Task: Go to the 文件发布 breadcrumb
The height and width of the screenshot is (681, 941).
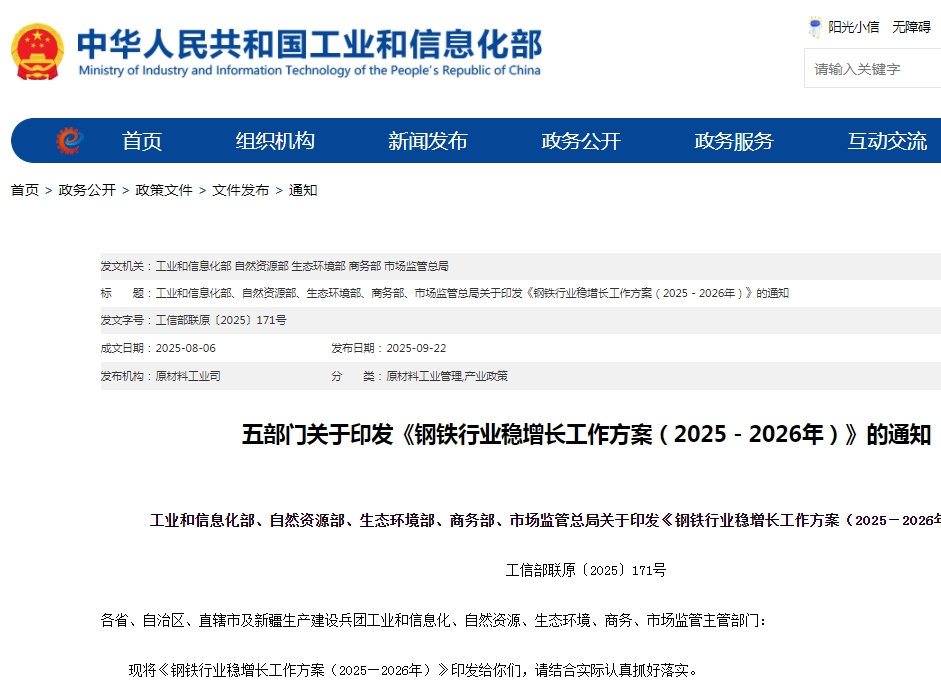Action: point(240,190)
